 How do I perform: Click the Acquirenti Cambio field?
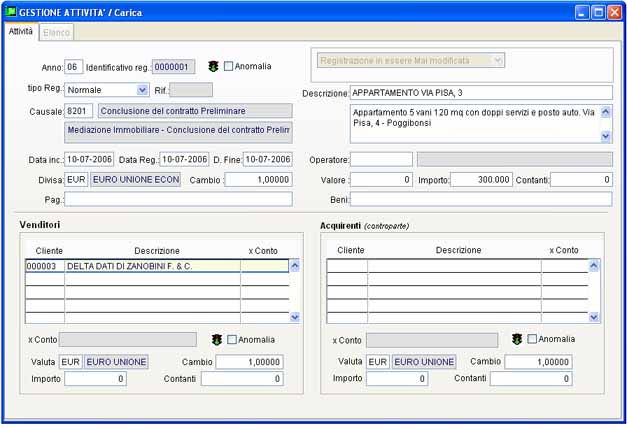pos(538,362)
